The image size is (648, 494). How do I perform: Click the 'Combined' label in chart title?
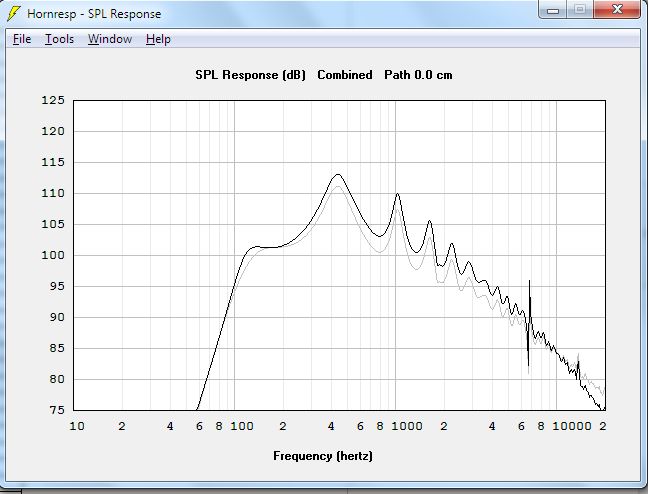pos(345,75)
